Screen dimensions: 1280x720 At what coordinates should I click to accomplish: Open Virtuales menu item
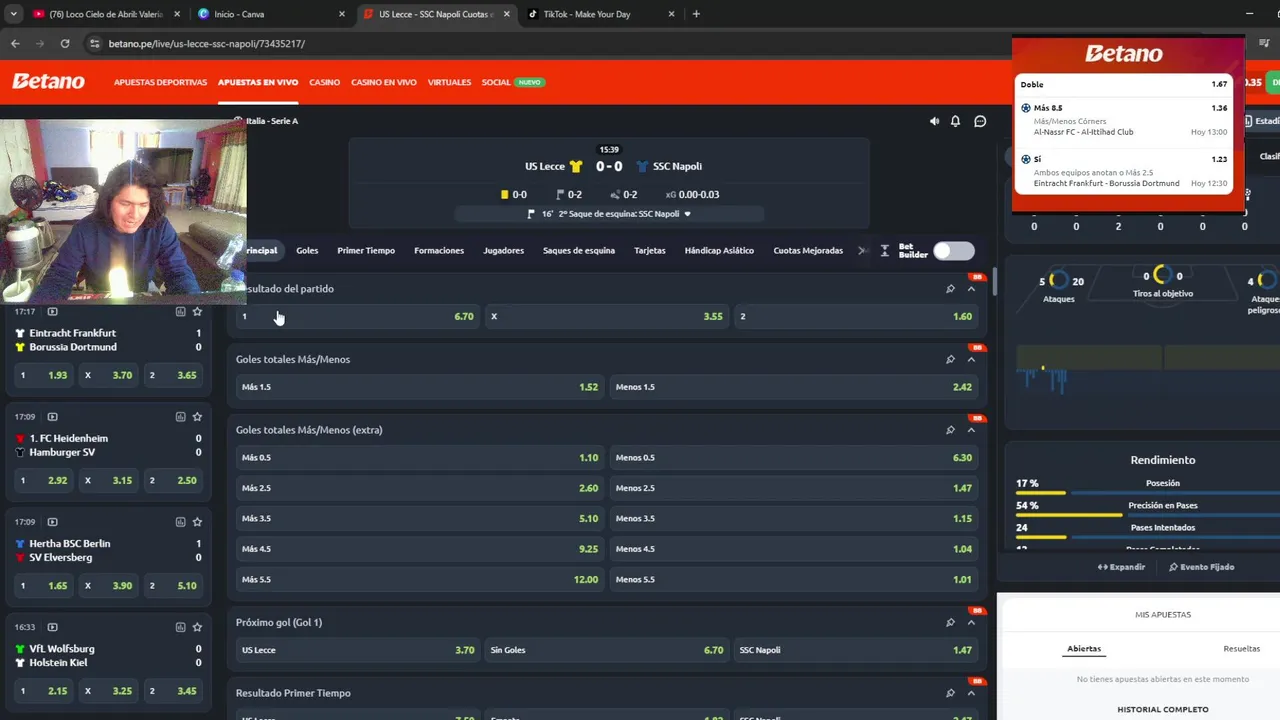(x=449, y=82)
